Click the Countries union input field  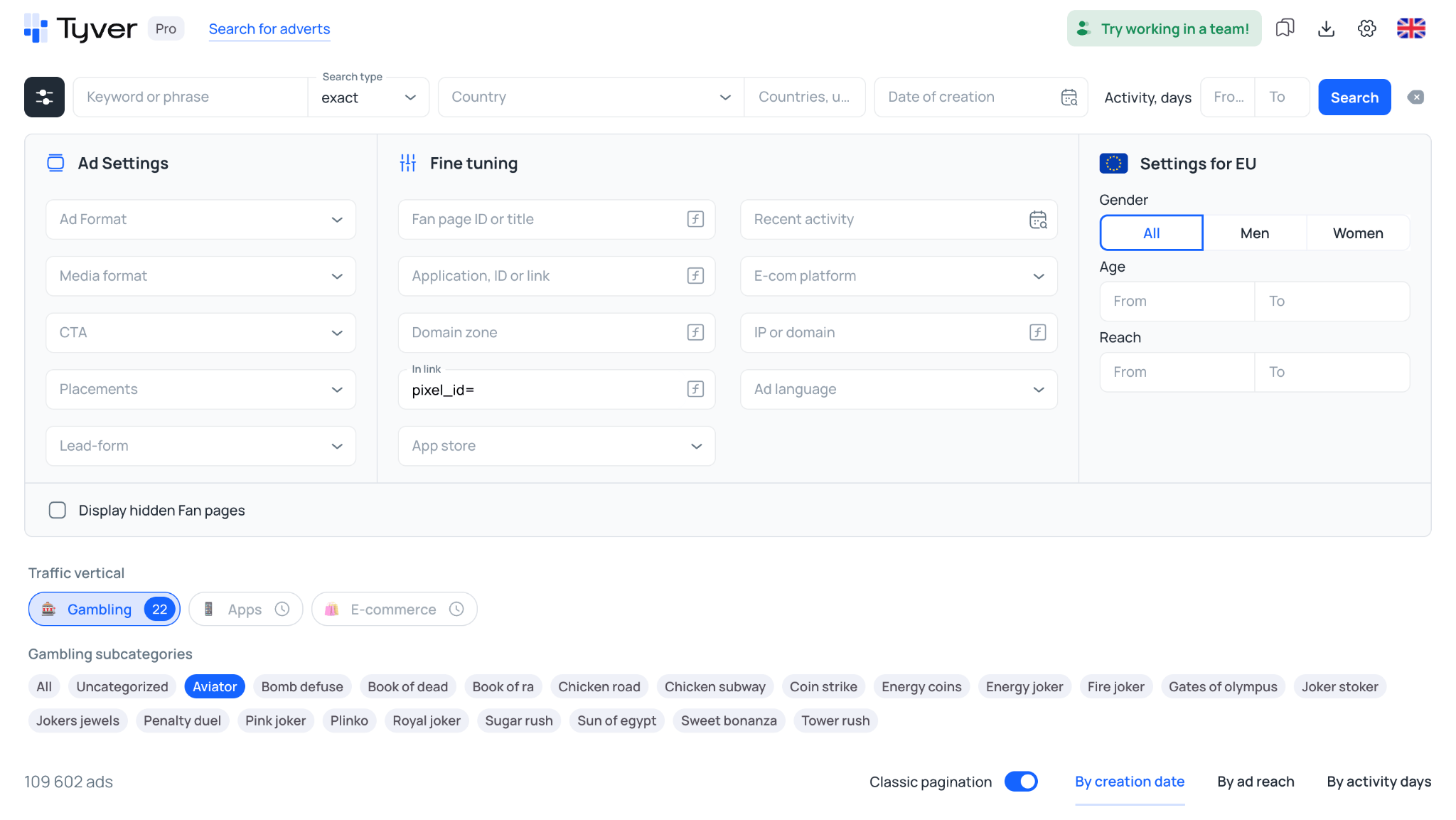tap(804, 97)
